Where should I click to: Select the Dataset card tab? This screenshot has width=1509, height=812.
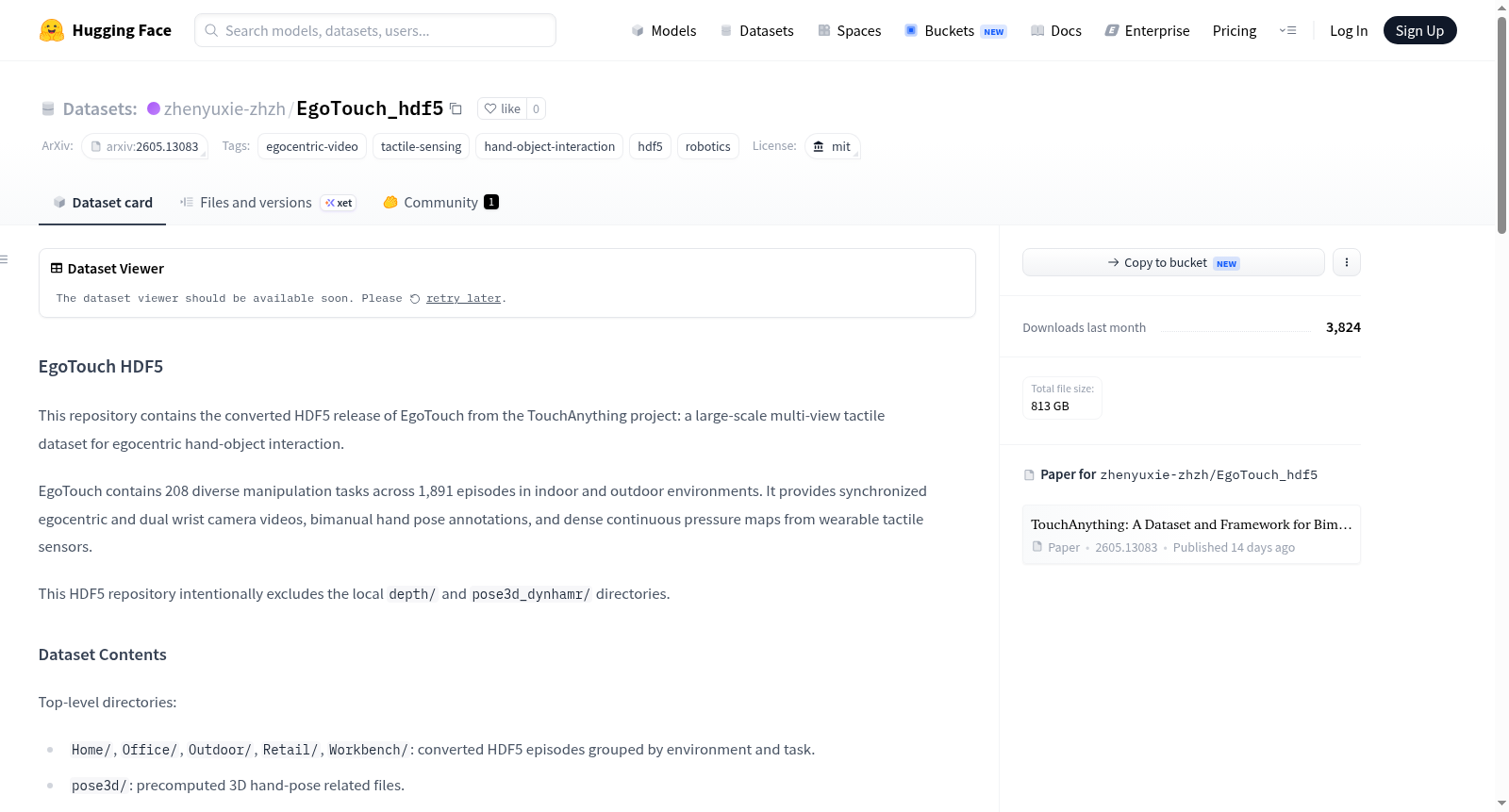click(x=102, y=202)
